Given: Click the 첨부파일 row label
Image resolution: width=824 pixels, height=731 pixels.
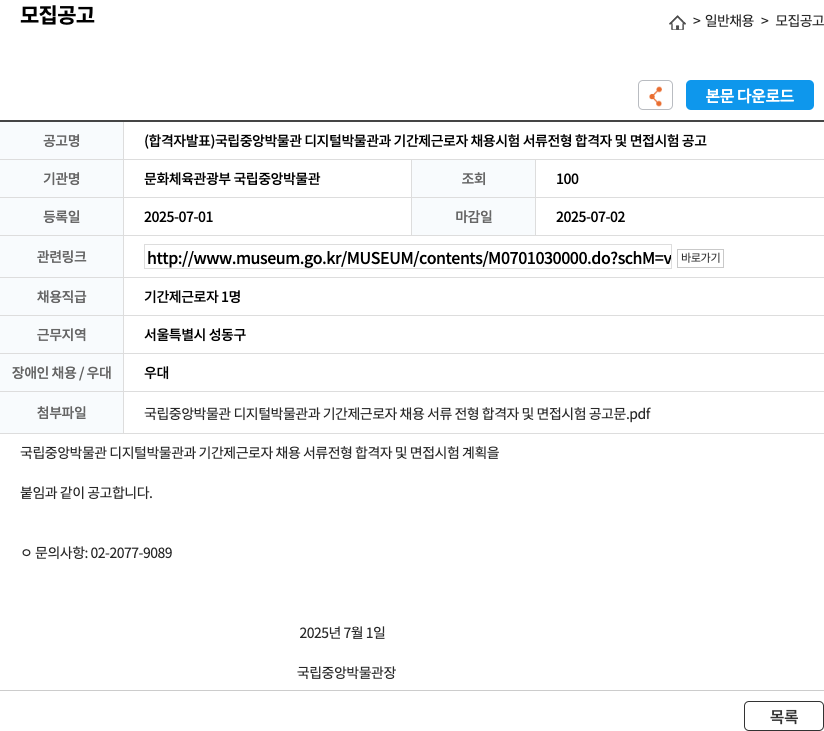Looking at the screenshot, I should (61, 413).
